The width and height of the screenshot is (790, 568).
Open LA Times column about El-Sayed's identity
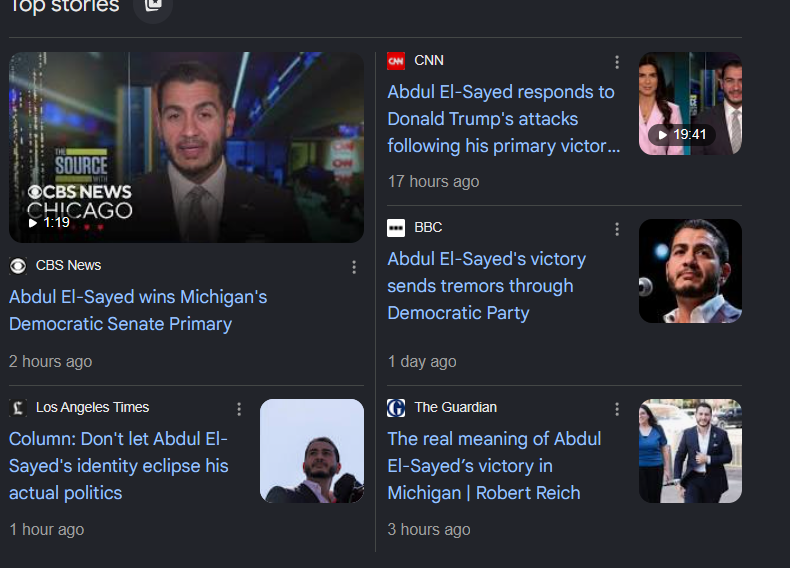(119, 466)
